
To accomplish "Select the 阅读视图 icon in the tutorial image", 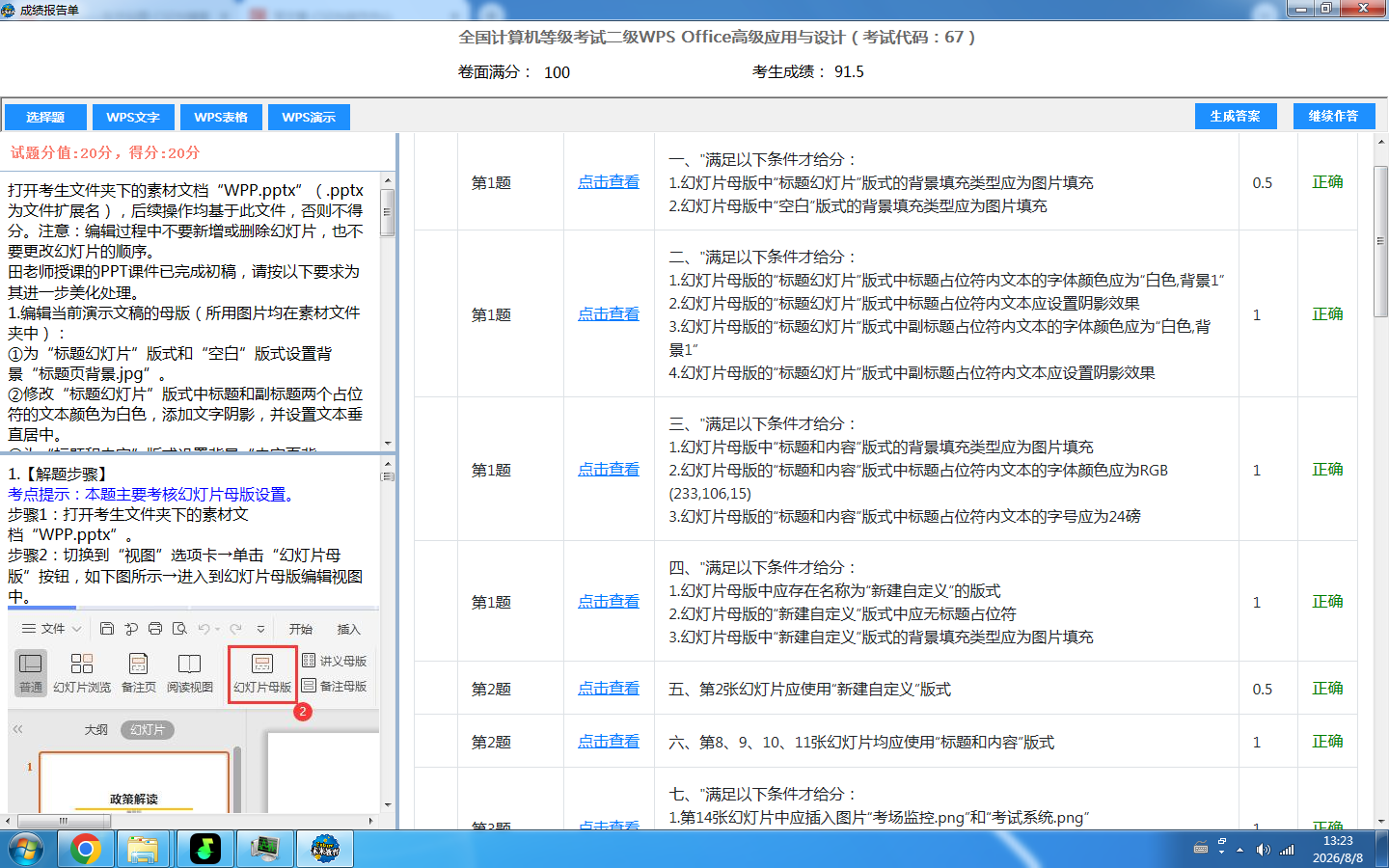I will 190,672.
